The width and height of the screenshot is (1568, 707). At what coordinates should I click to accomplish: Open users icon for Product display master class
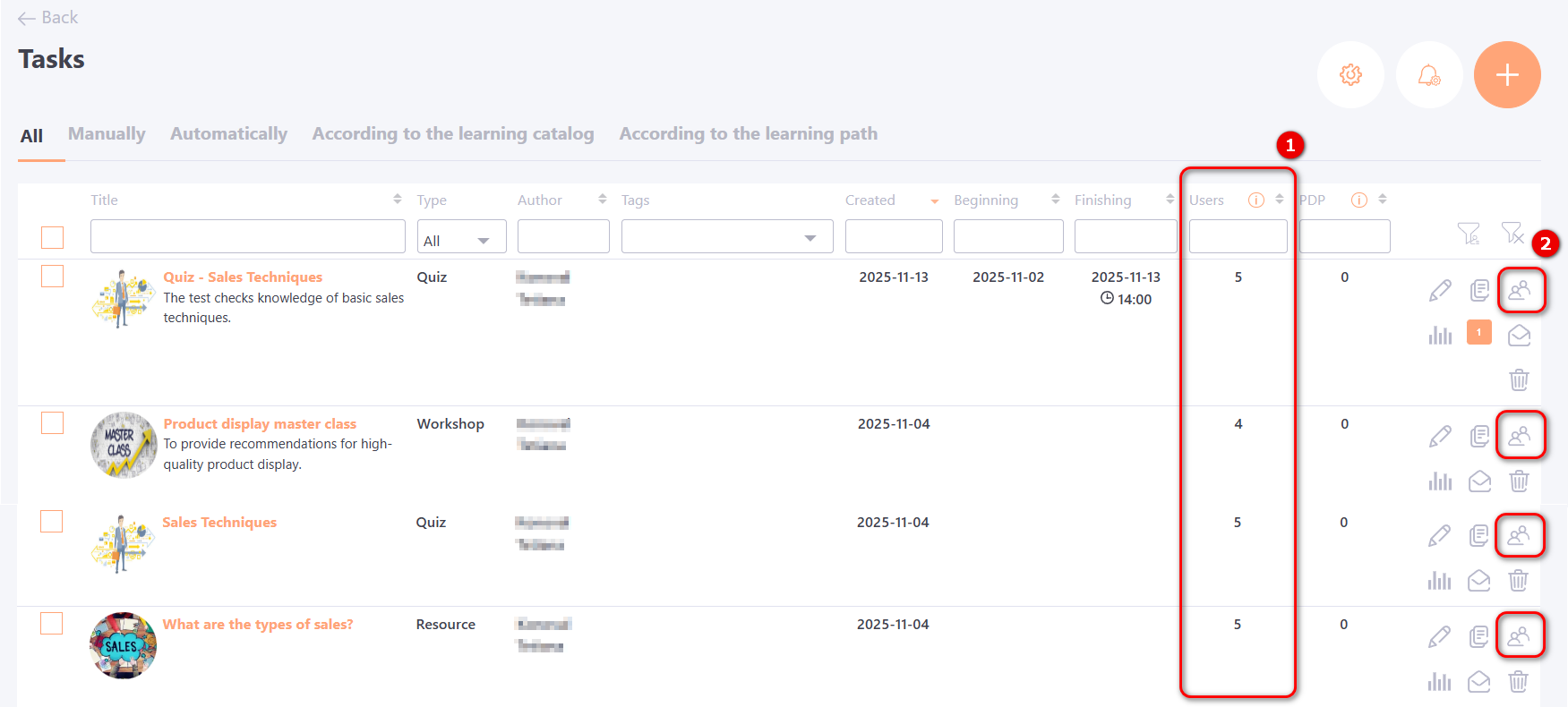pos(1519,436)
